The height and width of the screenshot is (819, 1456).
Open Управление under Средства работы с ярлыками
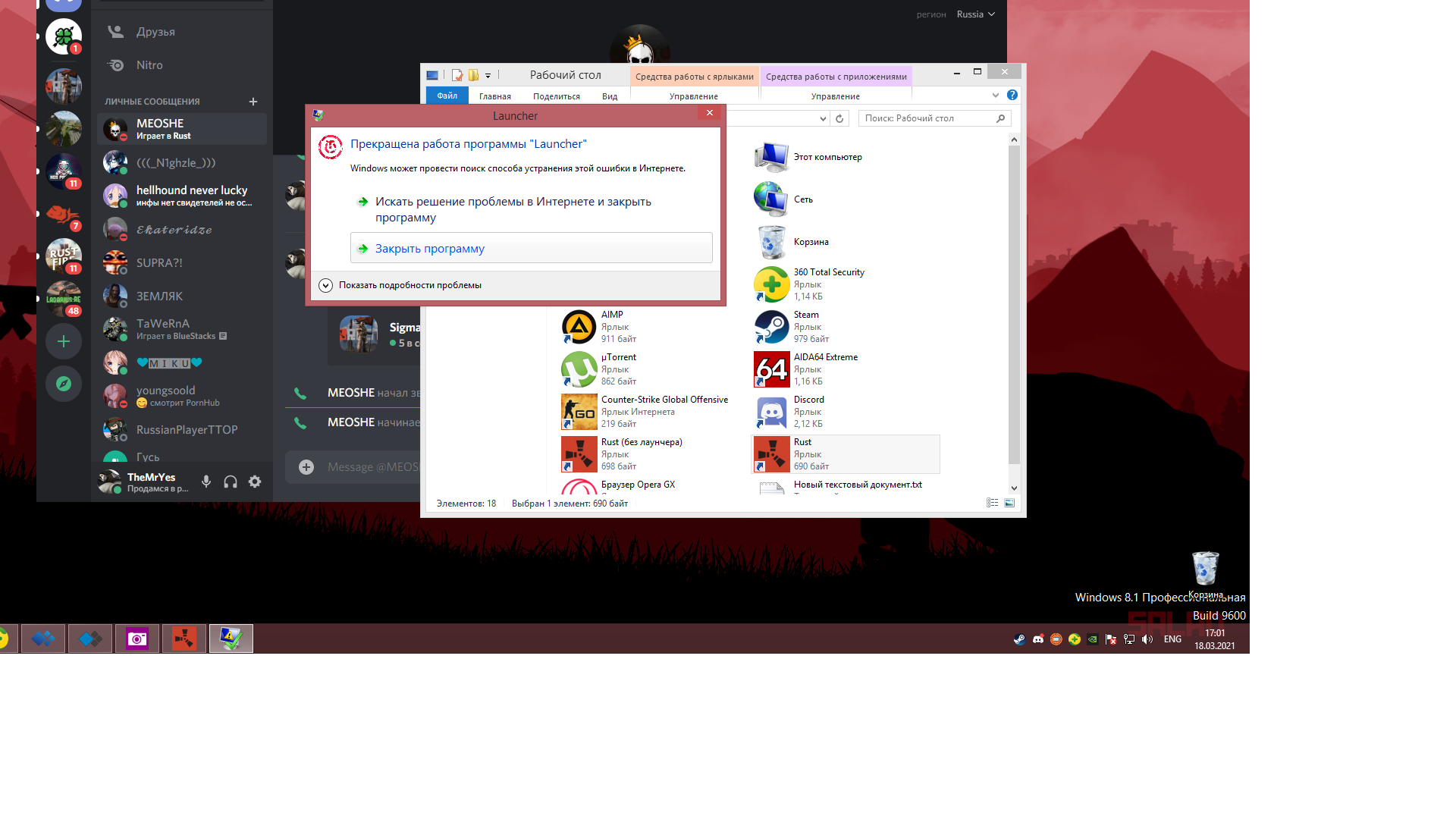[x=694, y=96]
